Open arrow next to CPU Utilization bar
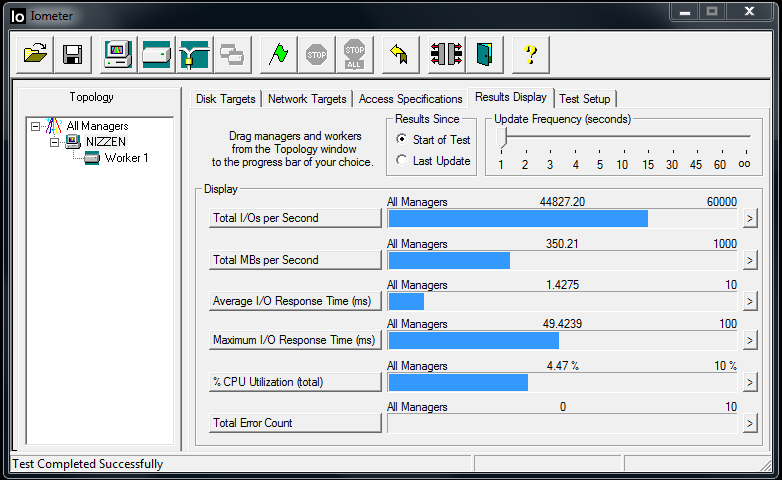This screenshot has width=782, height=480. tap(750, 382)
